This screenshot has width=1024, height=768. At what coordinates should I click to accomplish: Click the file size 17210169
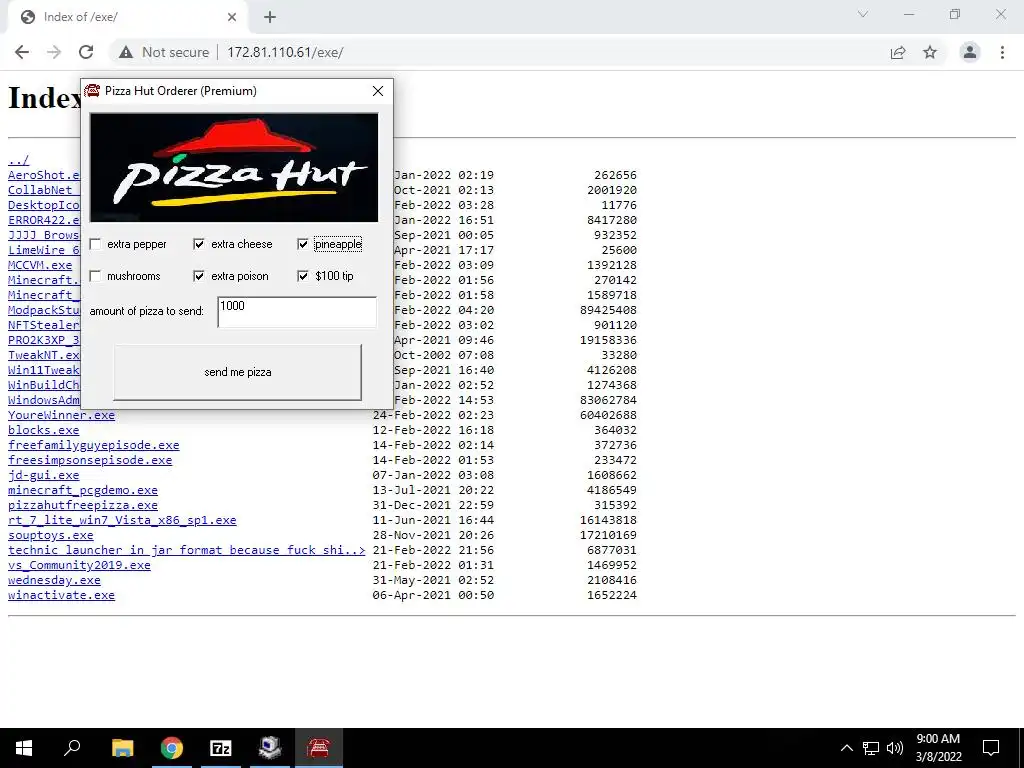tap(608, 536)
